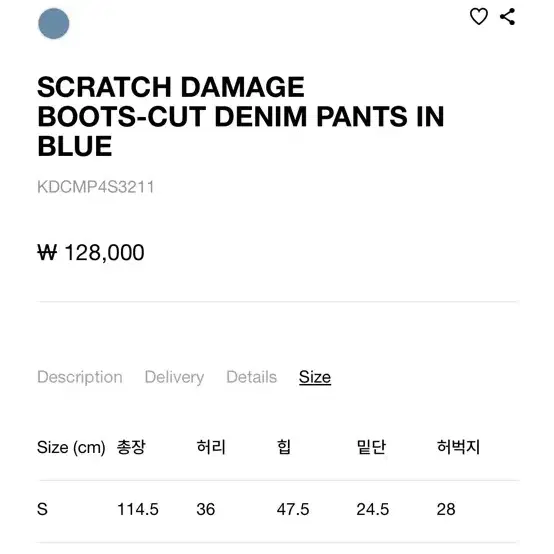Screen dimensions: 554x554
Task: Show the Details tab
Action: (x=252, y=377)
